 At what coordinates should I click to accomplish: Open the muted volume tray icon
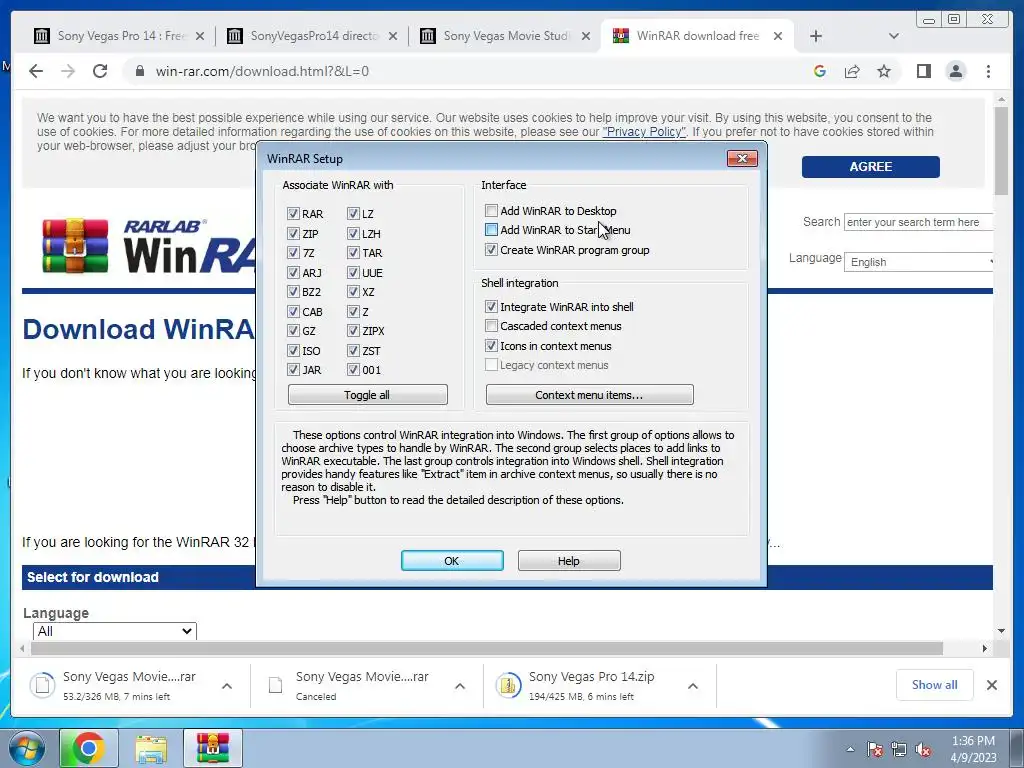tap(923, 749)
